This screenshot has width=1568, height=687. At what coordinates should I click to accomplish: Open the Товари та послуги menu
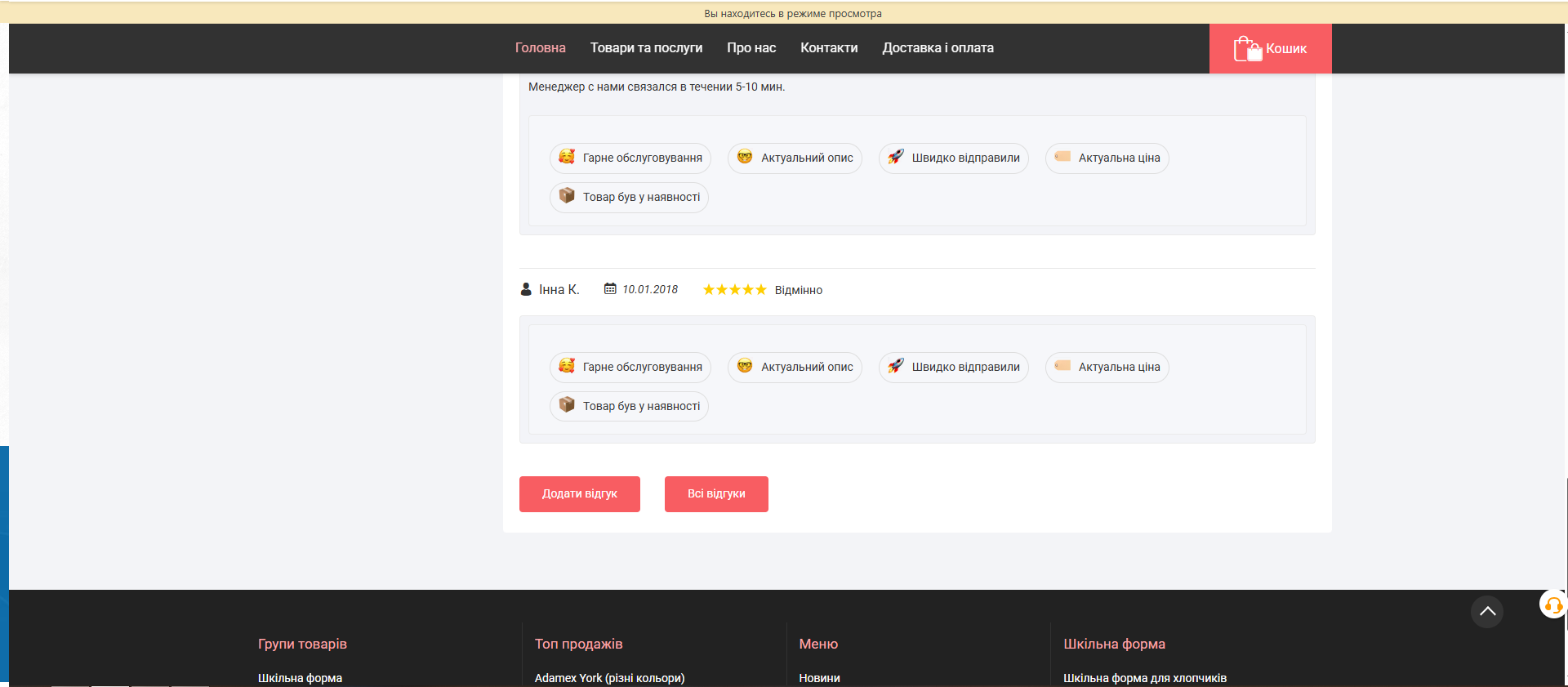(x=646, y=48)
